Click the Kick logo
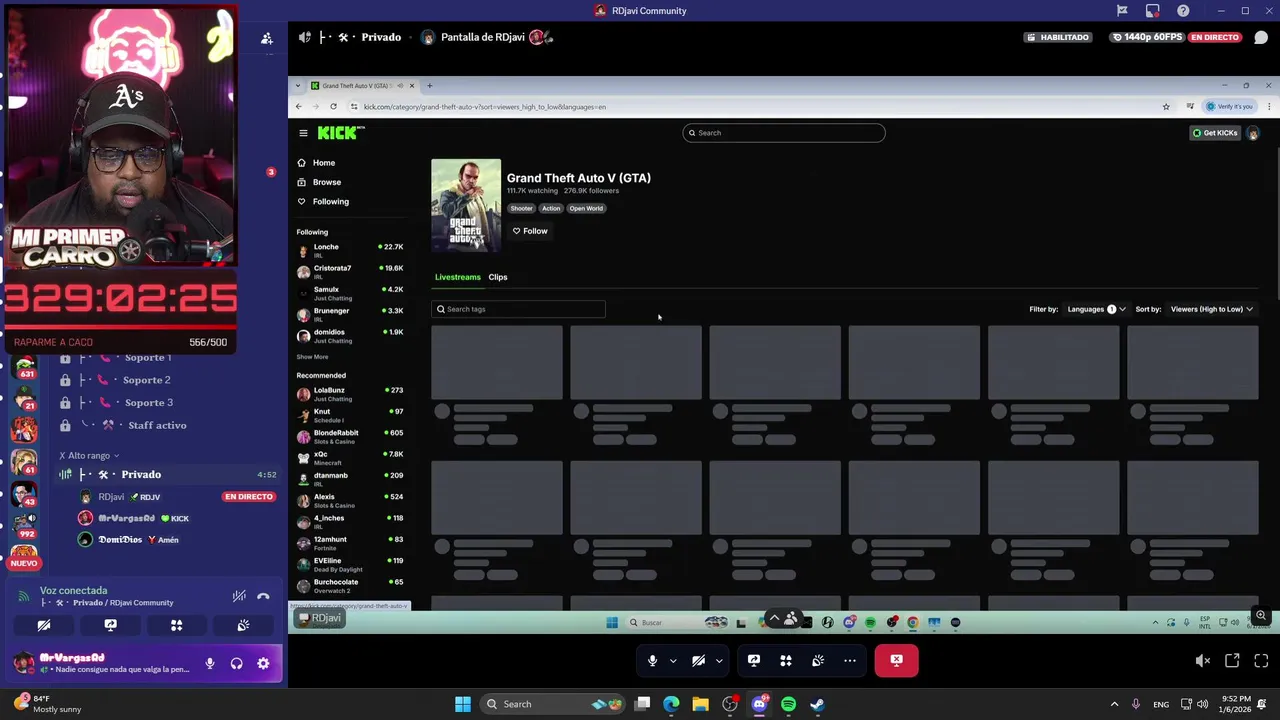 pyautogui.click(x=340, y=133)
